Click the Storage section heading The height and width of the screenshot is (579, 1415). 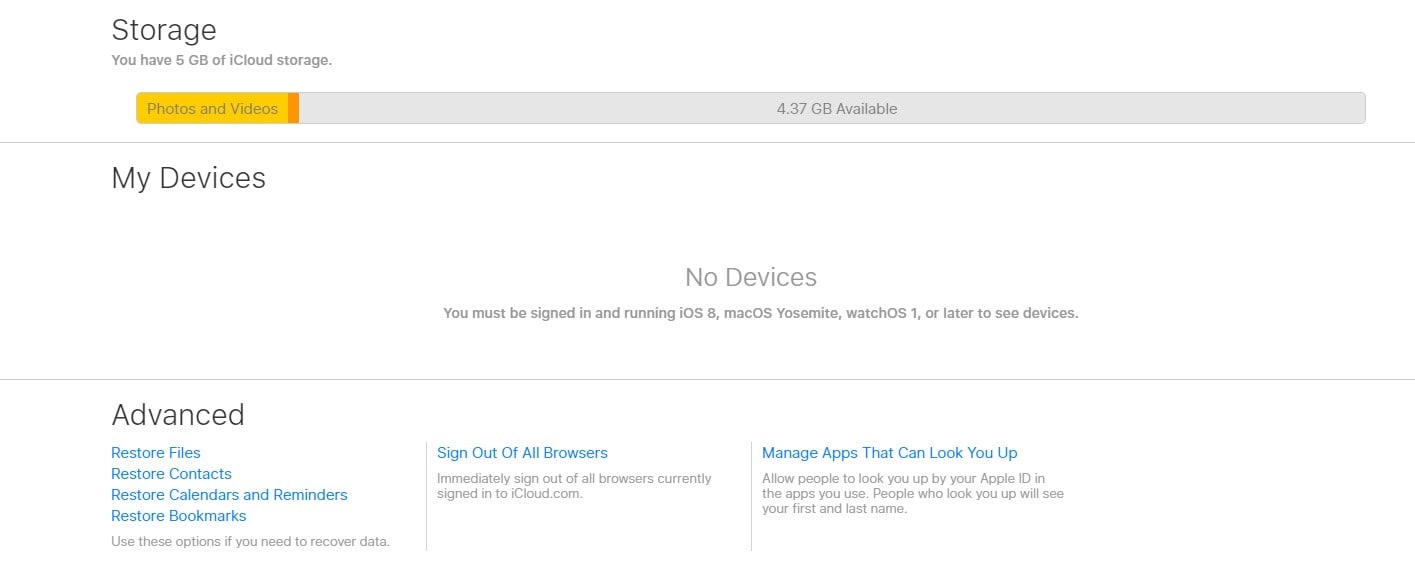point(164,30)
